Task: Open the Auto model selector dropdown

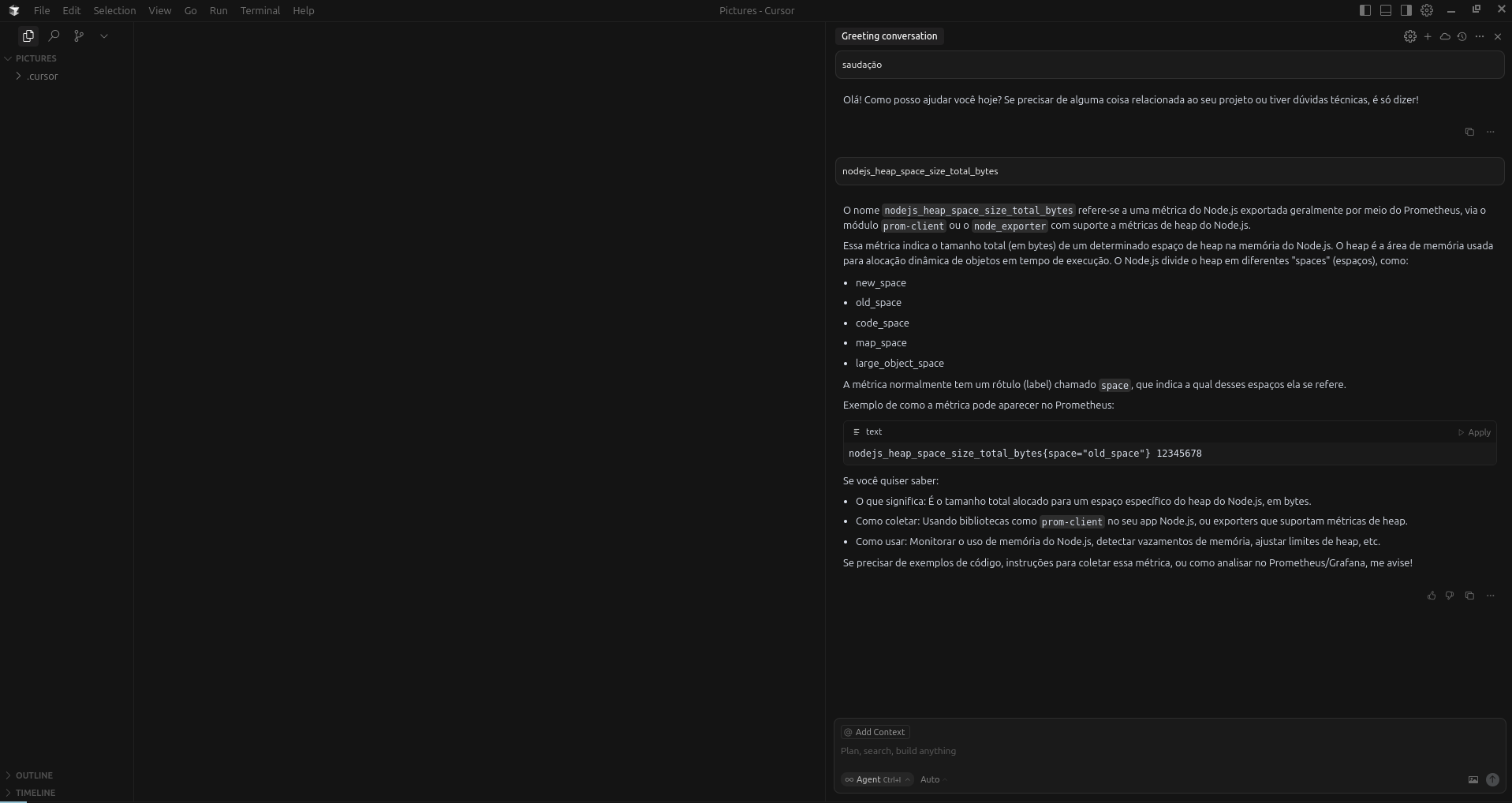Action: [x=931, y=779]
